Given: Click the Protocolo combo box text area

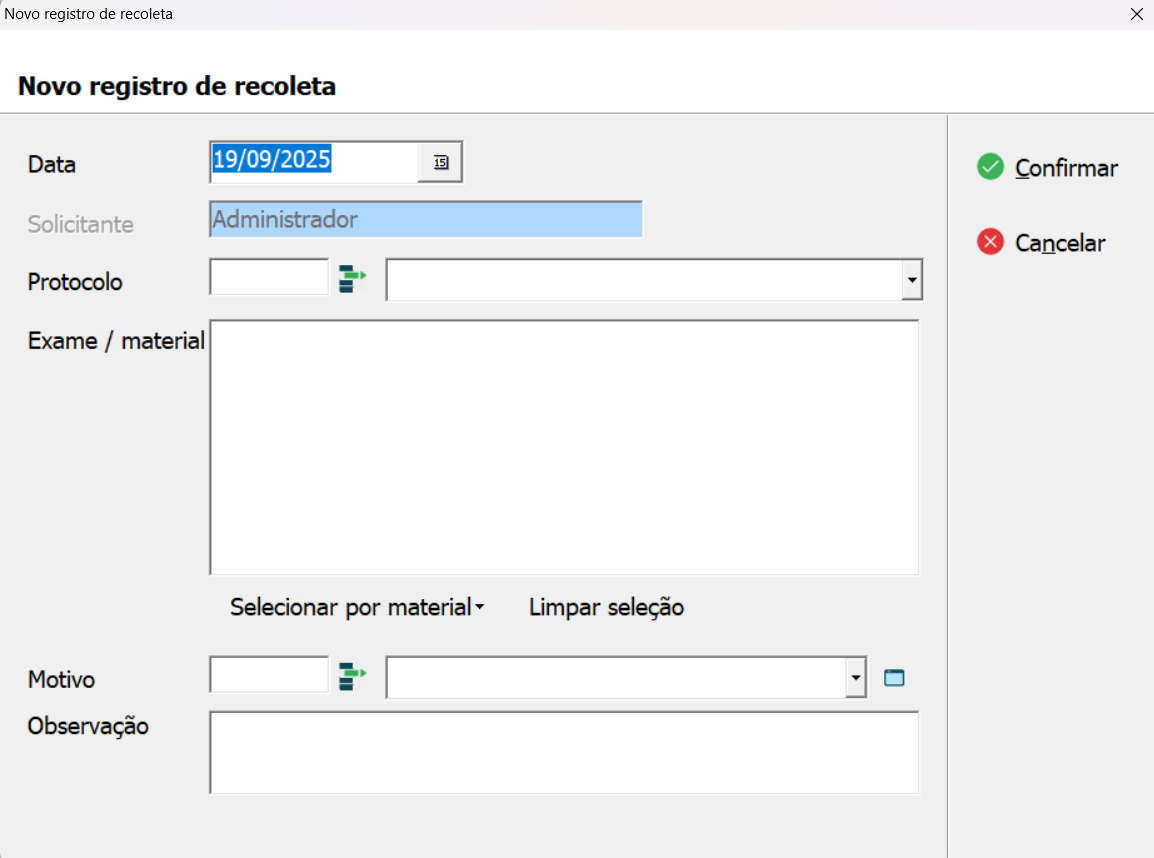Looking at the screenshot, I should 644,280.
